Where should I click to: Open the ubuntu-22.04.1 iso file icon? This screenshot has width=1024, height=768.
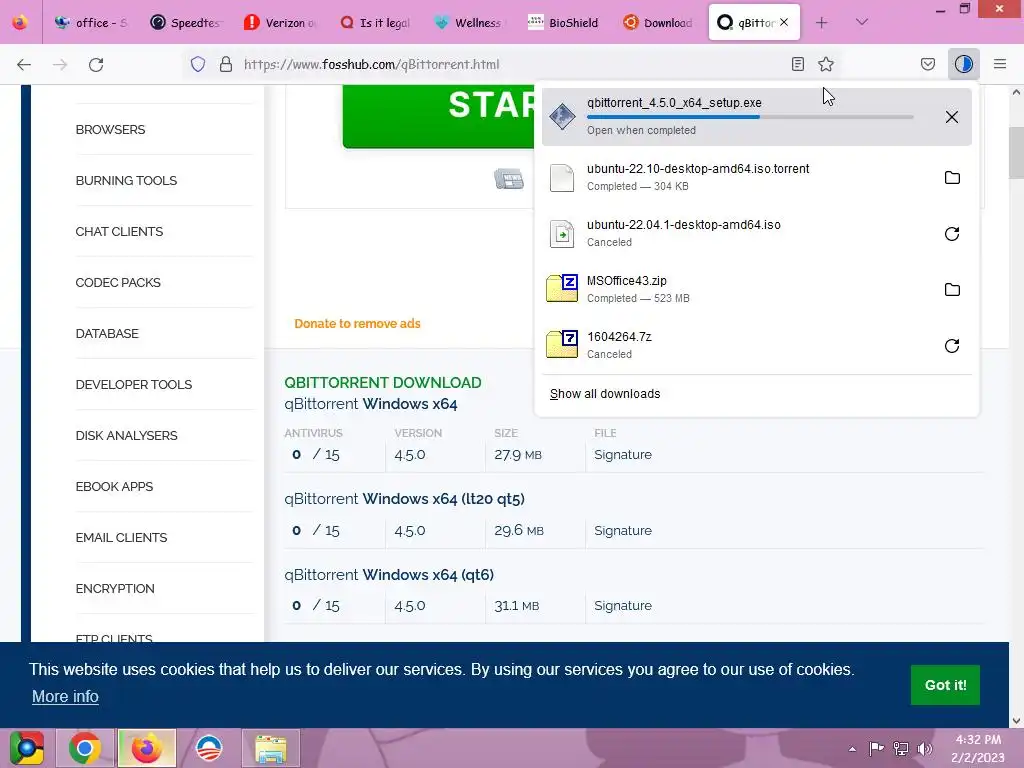click(562, 233)
